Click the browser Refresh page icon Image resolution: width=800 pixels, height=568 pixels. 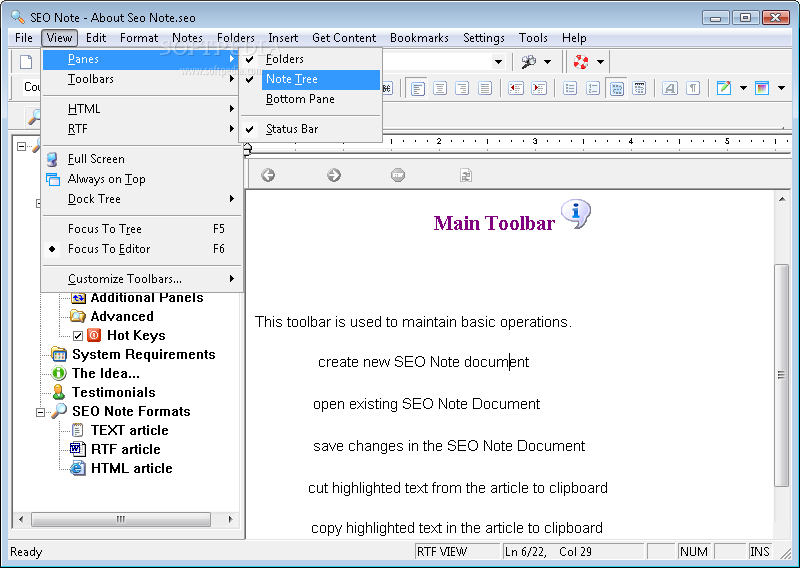465,175
